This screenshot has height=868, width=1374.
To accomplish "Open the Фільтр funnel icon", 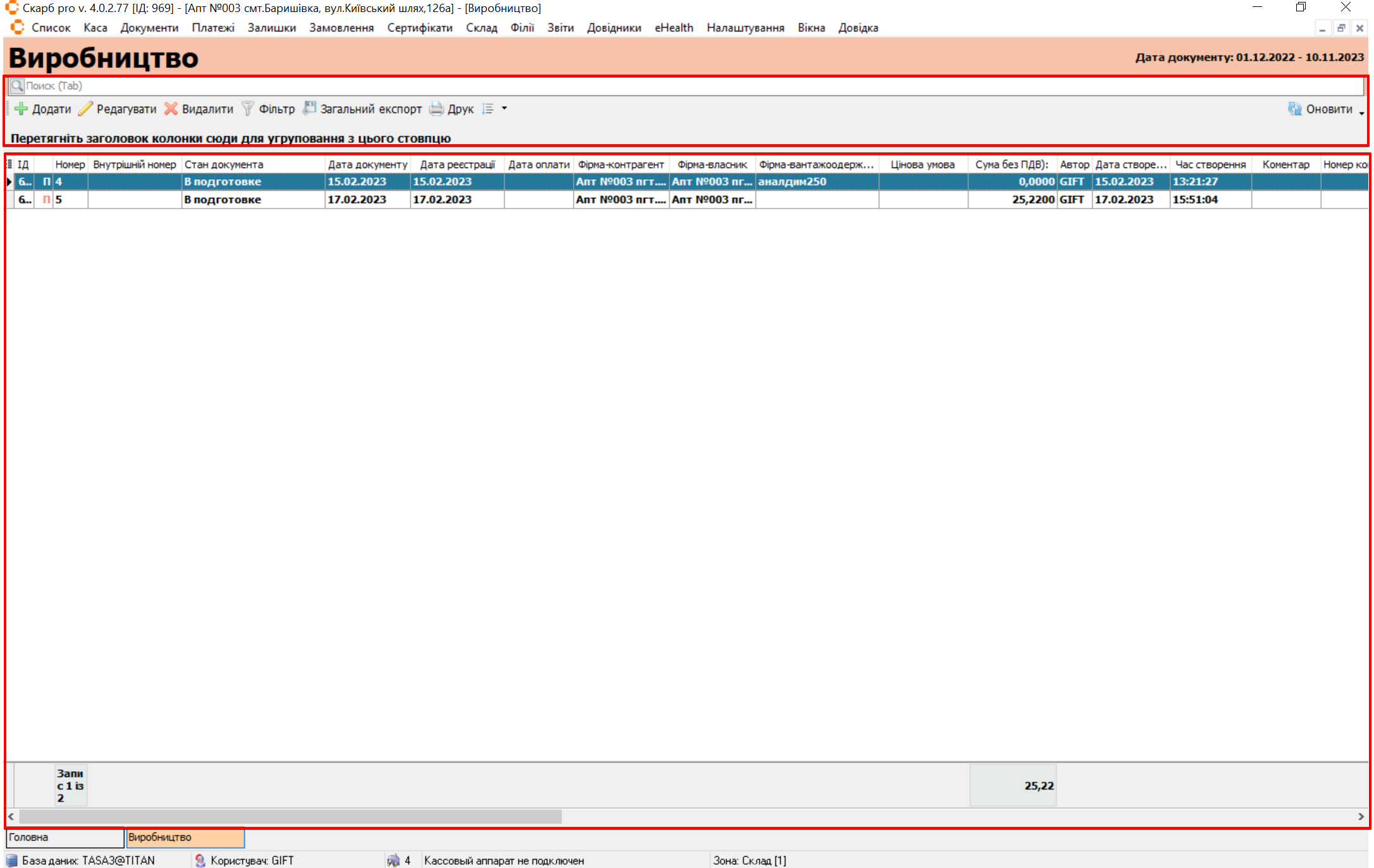I will (x=248, y=109).
